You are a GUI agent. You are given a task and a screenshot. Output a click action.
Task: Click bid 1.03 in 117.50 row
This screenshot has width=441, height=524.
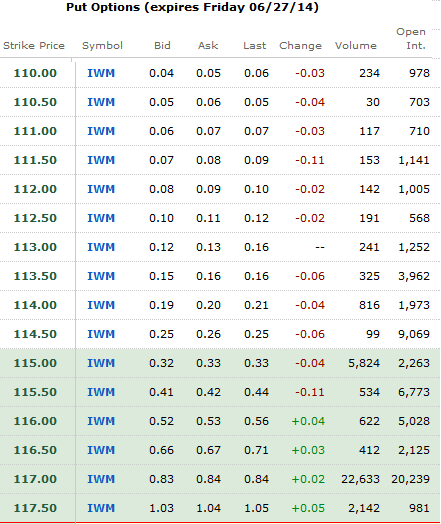pos(161,508)
